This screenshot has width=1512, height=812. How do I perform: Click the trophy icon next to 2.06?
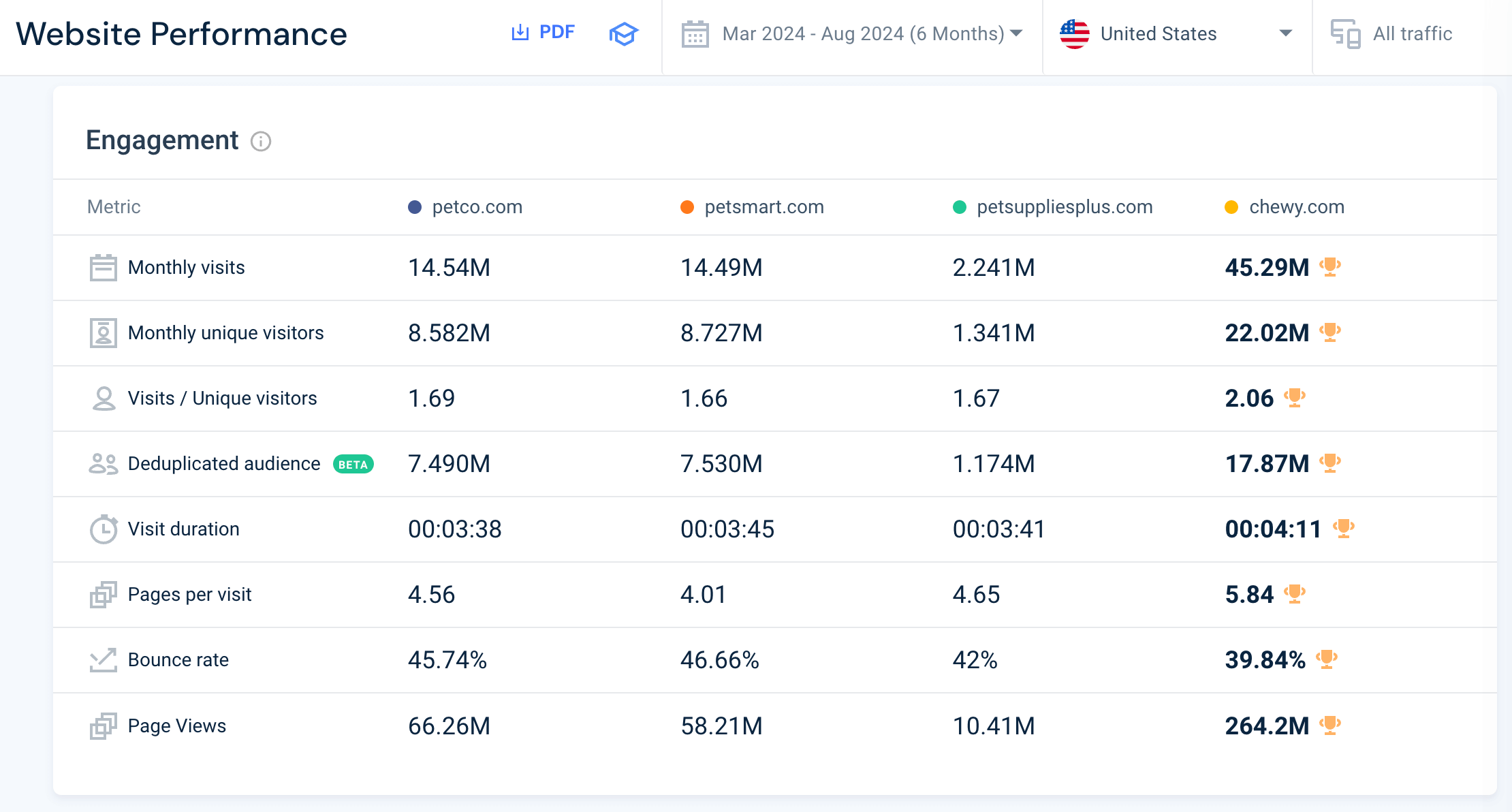click(x=1294, y=397)
